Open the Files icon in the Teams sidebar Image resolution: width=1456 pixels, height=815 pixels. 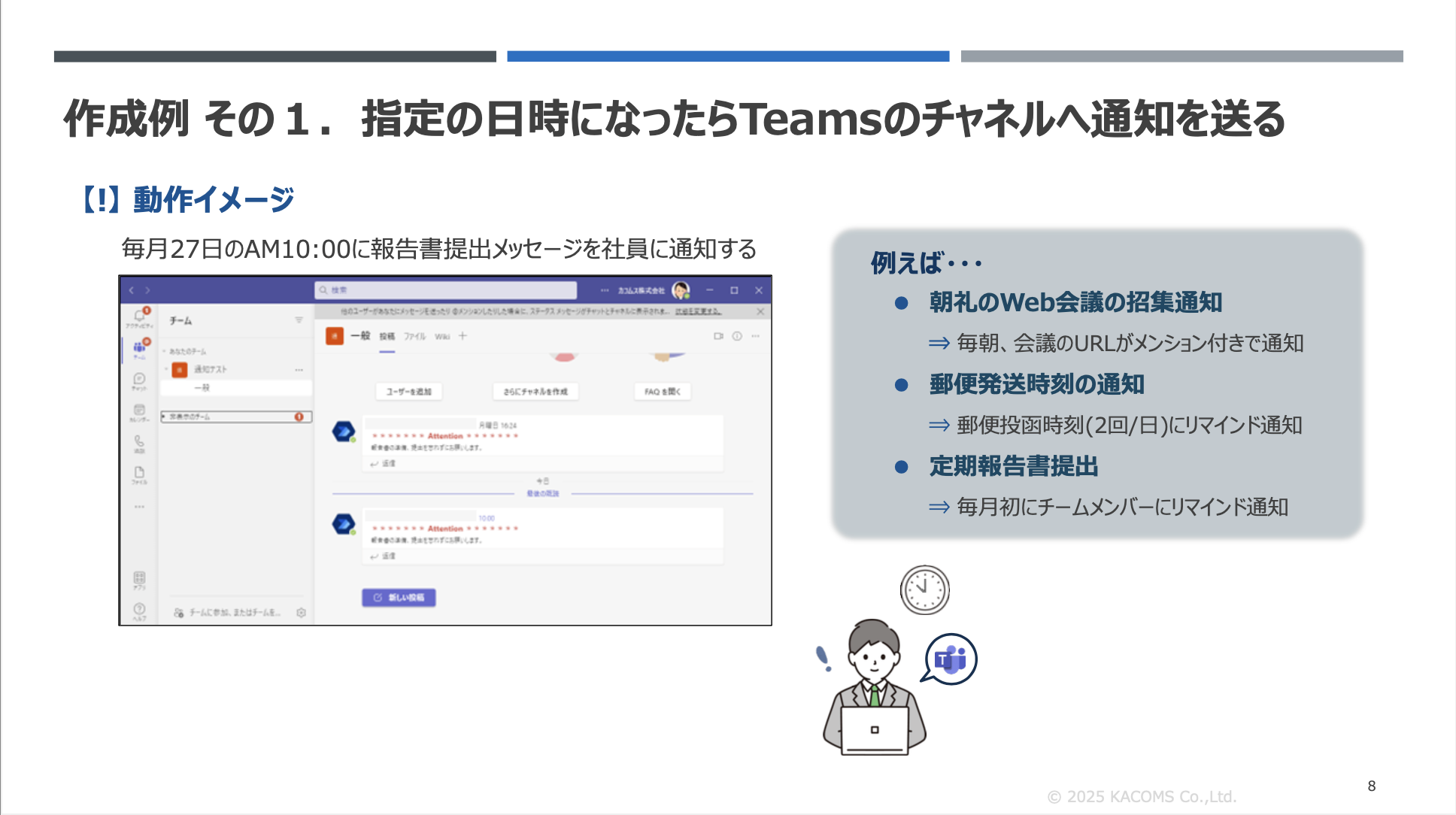pyautogui.click(x=139, y=473)
